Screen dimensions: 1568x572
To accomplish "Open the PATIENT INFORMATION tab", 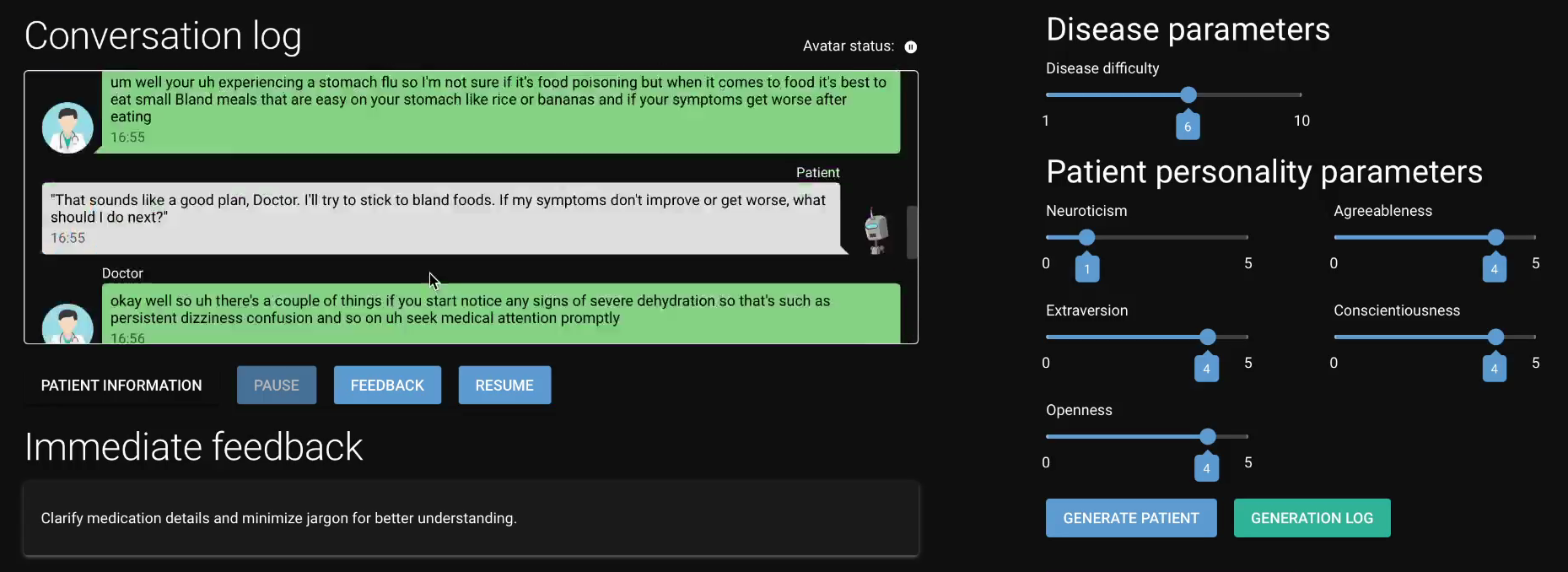I will point(121,386).
